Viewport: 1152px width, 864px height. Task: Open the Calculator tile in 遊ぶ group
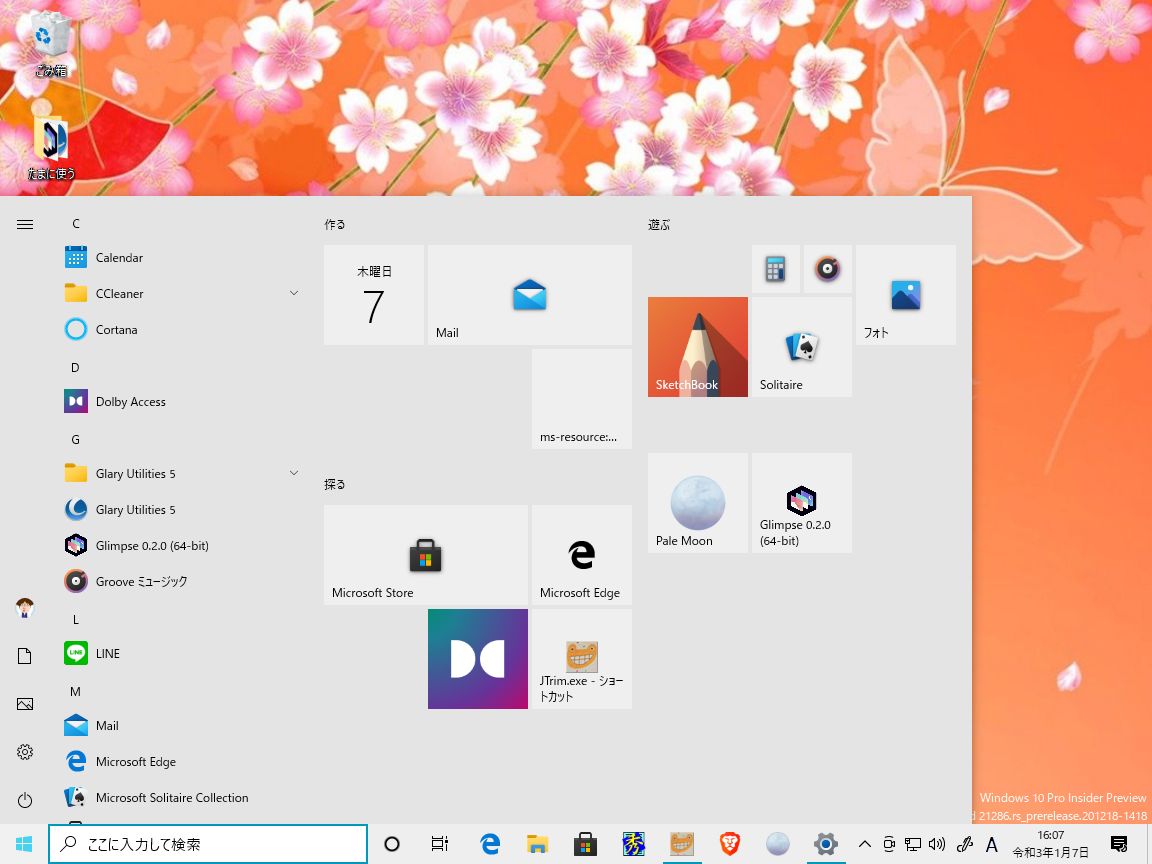[776, 268]
